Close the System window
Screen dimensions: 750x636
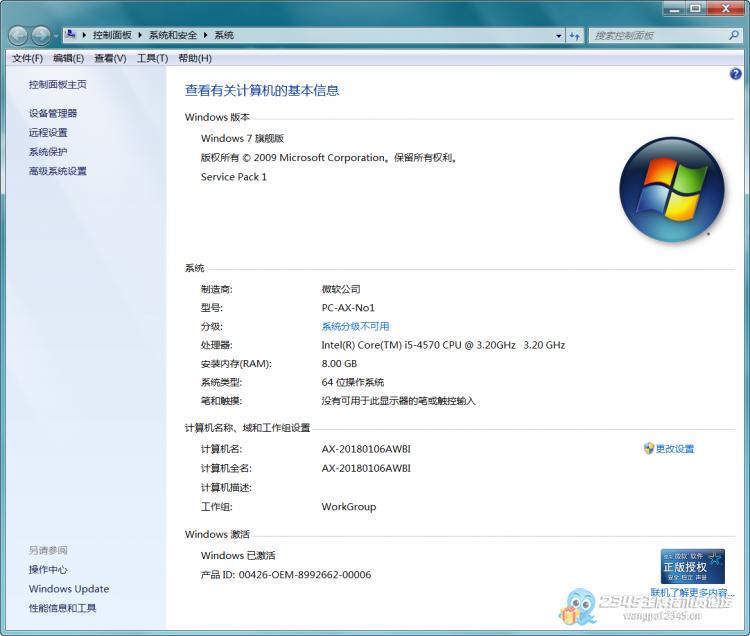coord(725,9)
